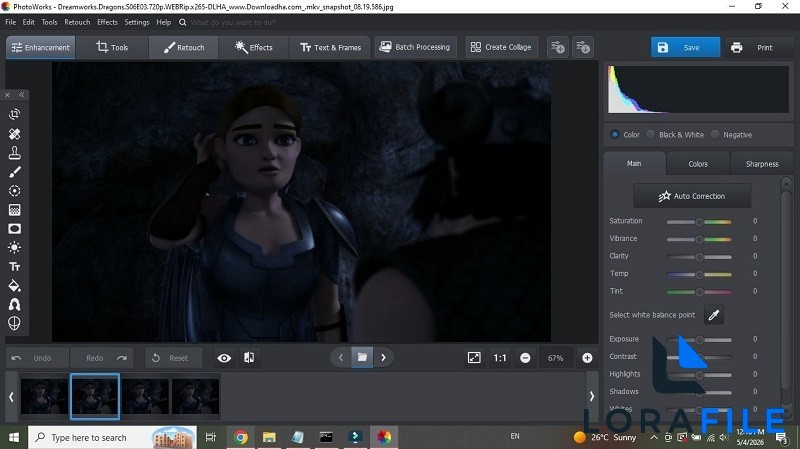800x449 pixels.
Task: Click the Redo button
Action: [102, 358]
